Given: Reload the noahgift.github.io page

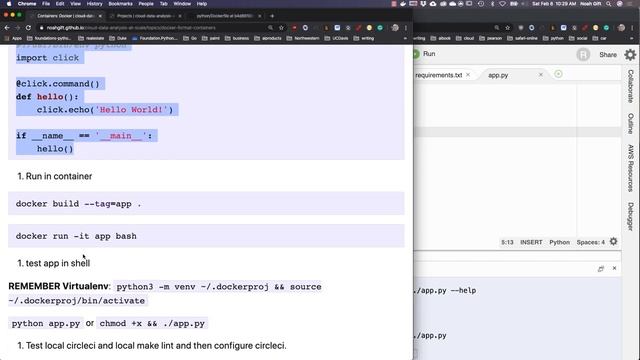Looking at the screenshot, I should (x=28, y=28).
